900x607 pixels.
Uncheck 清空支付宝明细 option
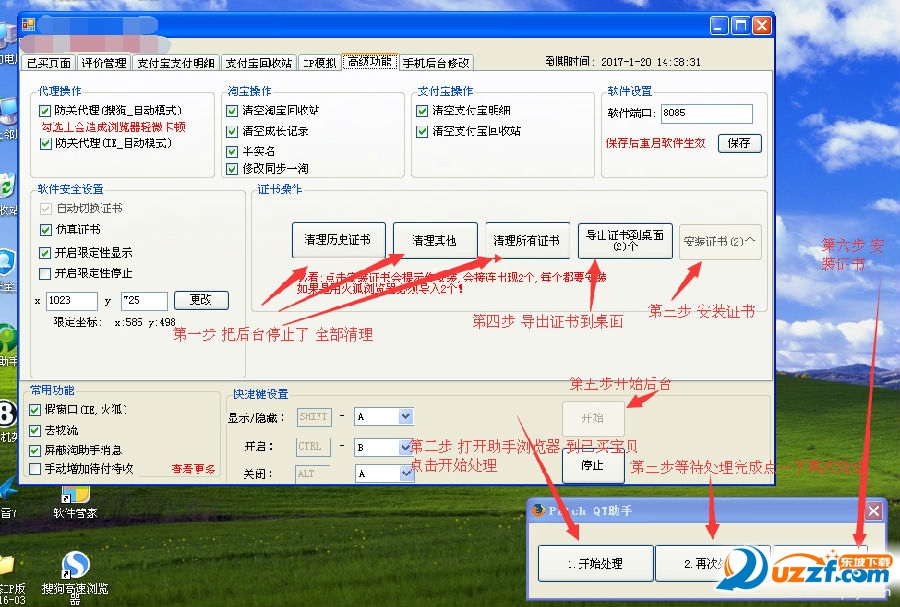pyautogui.click(x=422, y=111)
